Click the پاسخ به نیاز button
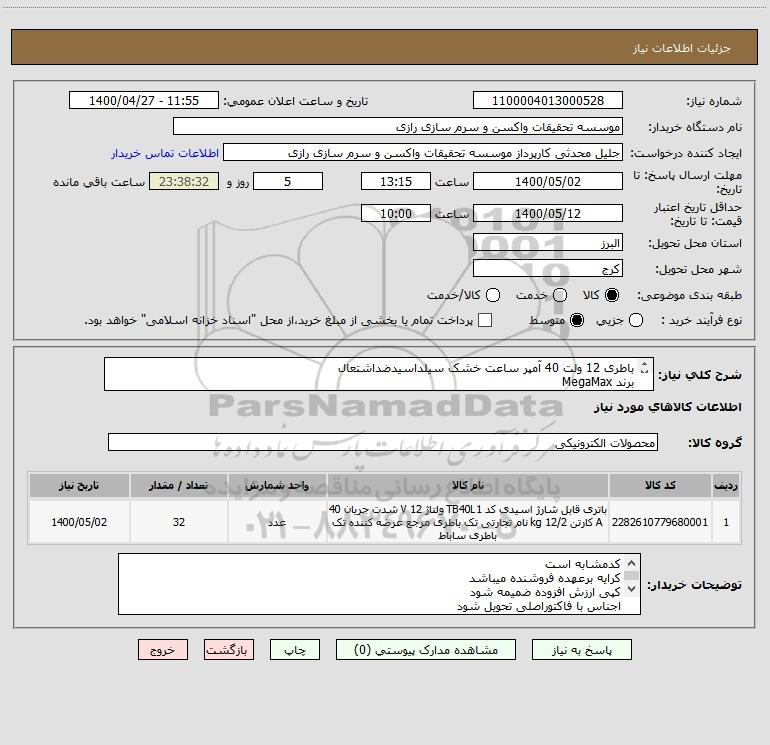This screenshot has height=745, width=770. (581, 650)
